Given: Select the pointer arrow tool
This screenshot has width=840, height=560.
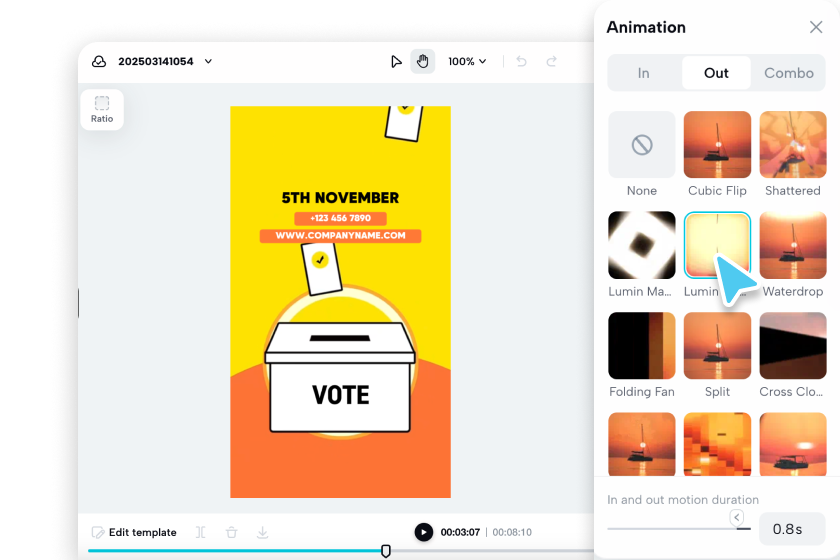Looking at the screenshot, I should click(x=396, y=62).
